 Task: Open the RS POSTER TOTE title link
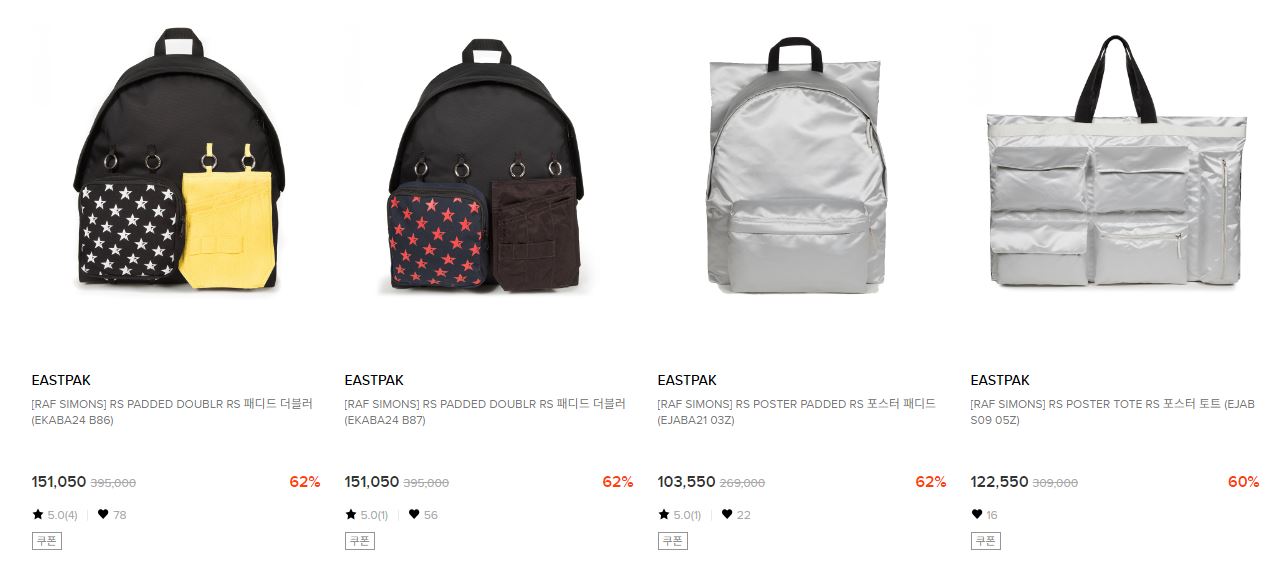pyautogui.click(x=1113, y=412)
